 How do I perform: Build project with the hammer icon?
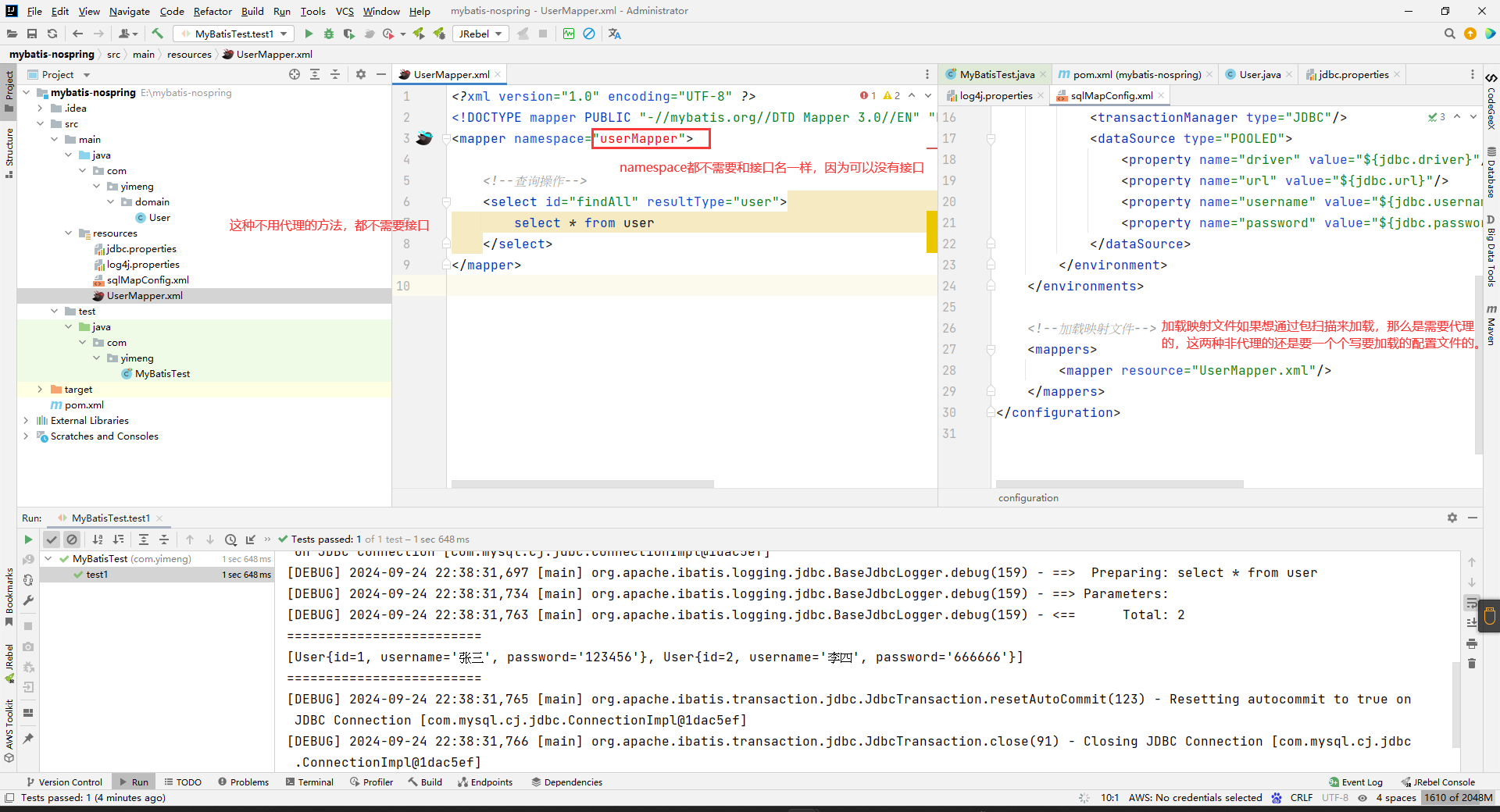click(157, 34)
